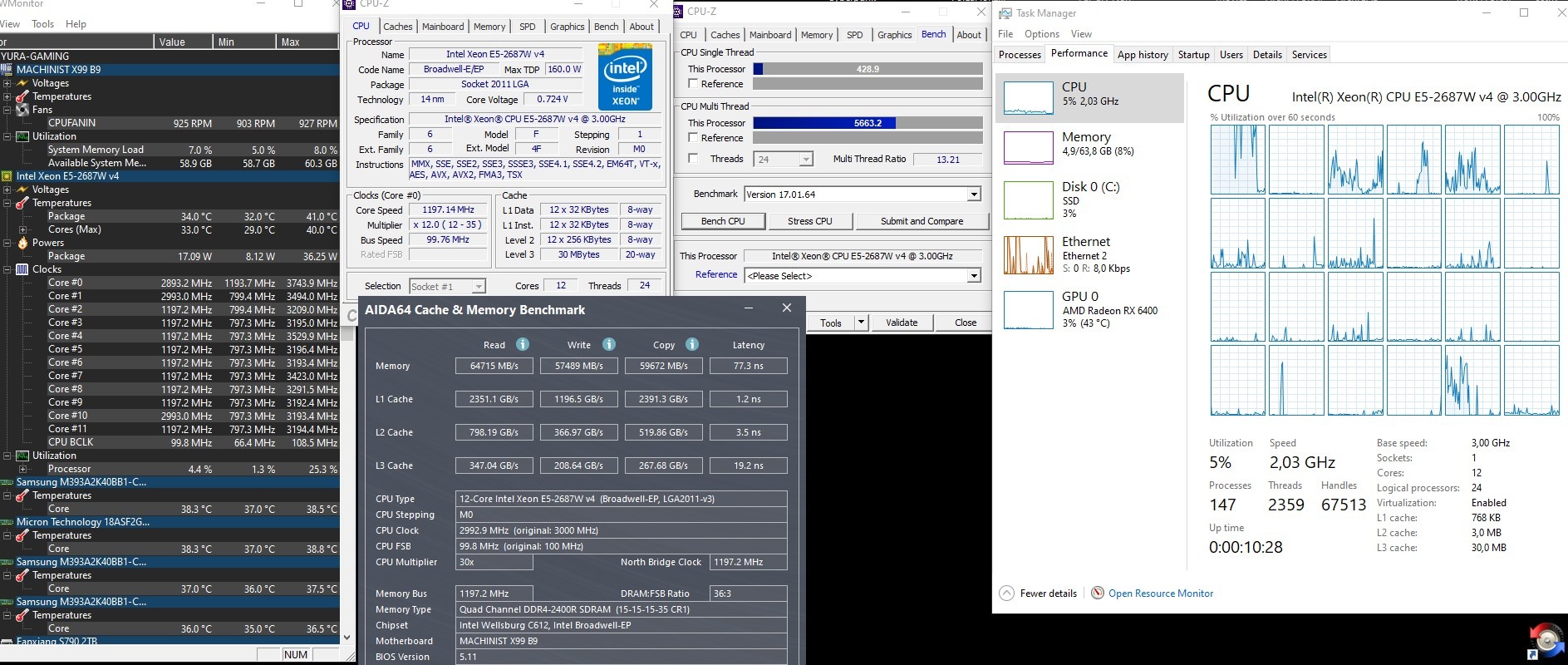The width and height of the screenshot is (1568, 665).
Task: Click the Memory Read 64715 MB/s field
Action: click(494, 366)
